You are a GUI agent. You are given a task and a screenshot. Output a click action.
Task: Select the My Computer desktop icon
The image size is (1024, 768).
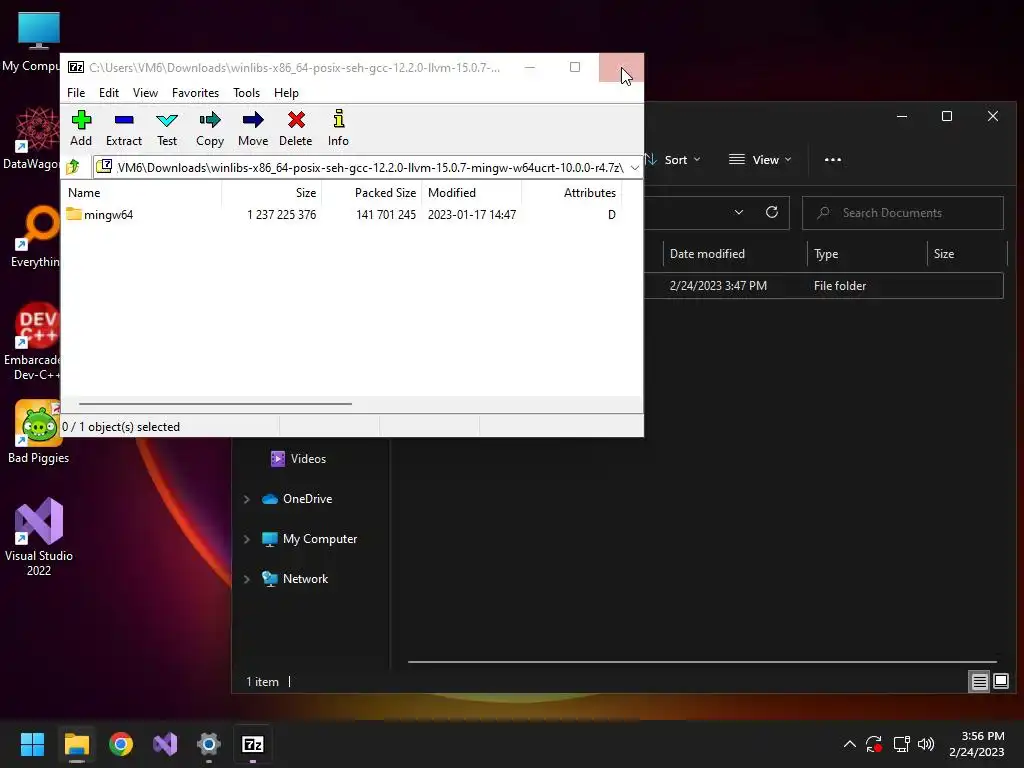pyautogui.click(x=31, y=42)
